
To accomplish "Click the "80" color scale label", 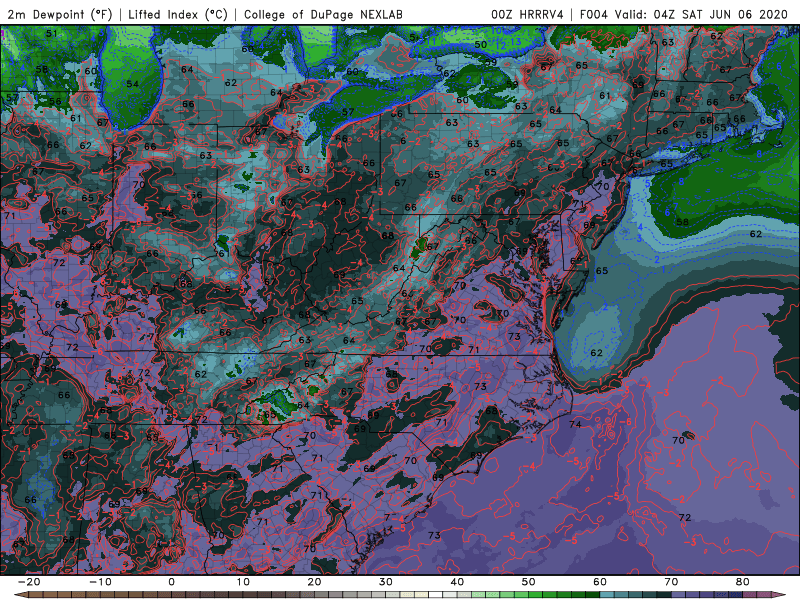I will pyautogui.click(x=743, y=582).
